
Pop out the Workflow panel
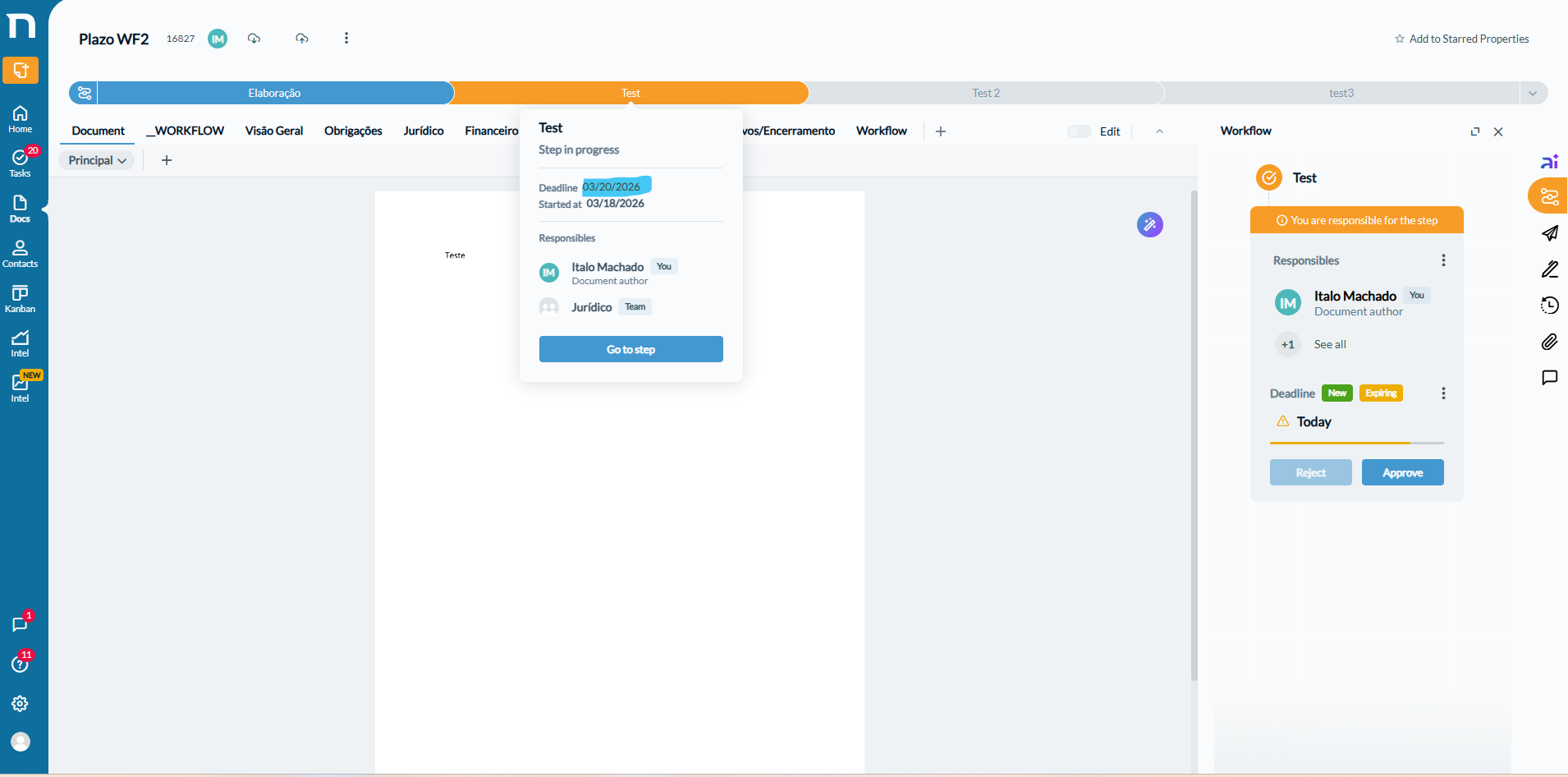[x=1475, y=131]
